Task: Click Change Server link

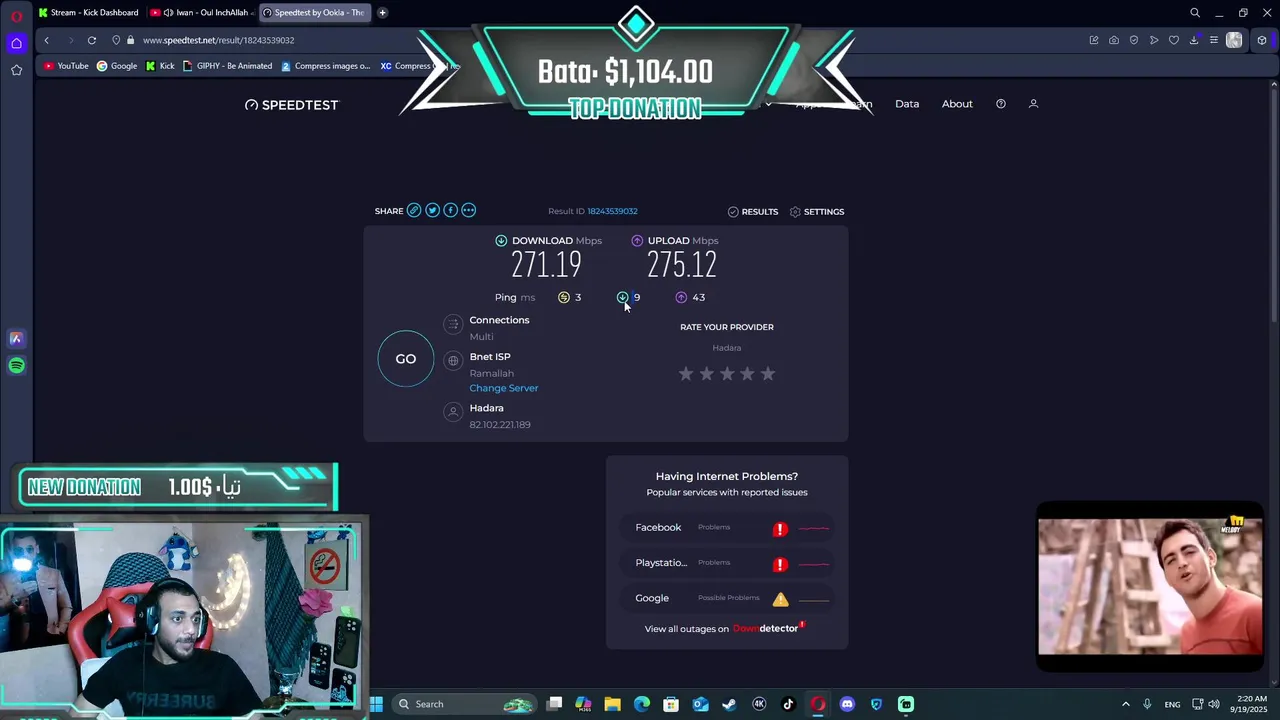Action: 504,388
